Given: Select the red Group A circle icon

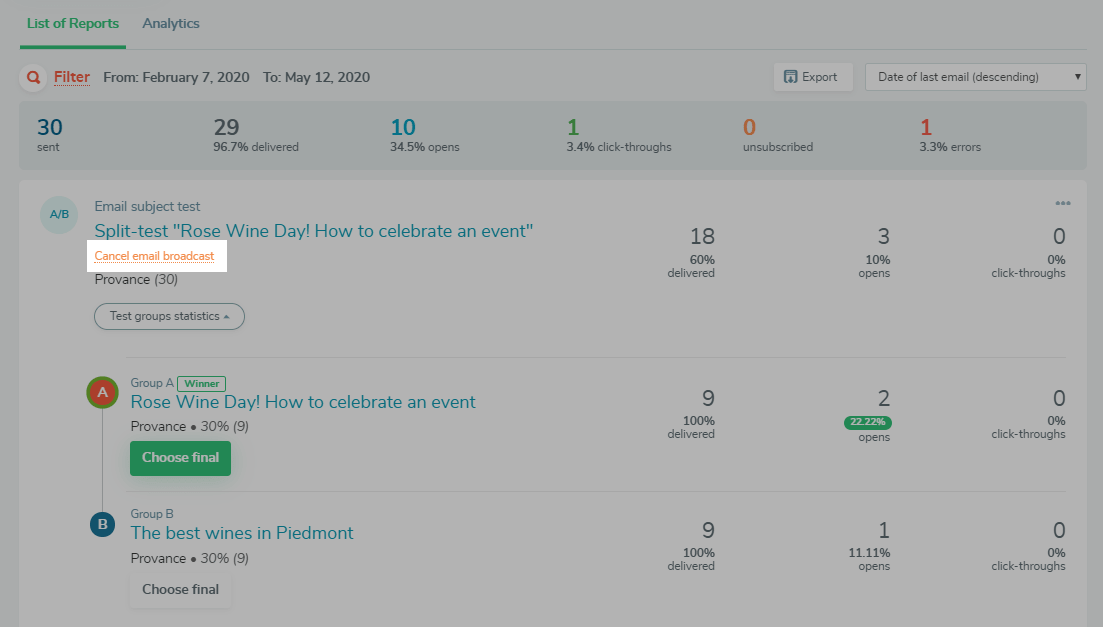Looking at the screenshot, I should click(x=102, y=393).
